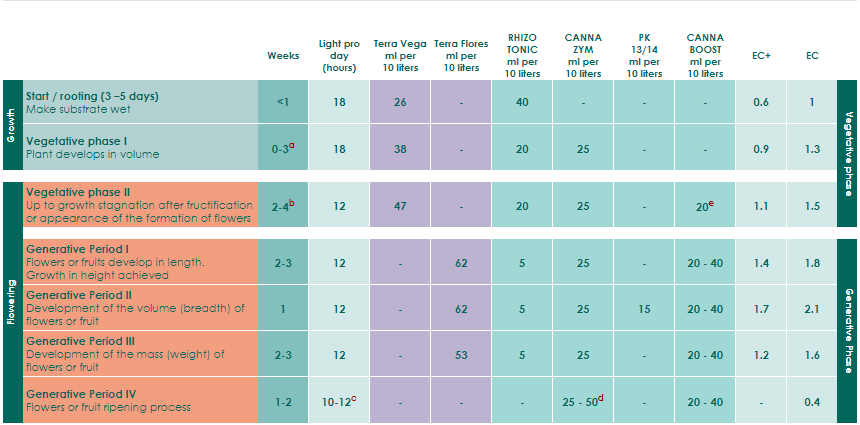Click footnote marker d in 25 - 50 cell
Image resolution: width=860 pixels, height=425 pixels.
[601, 398]
